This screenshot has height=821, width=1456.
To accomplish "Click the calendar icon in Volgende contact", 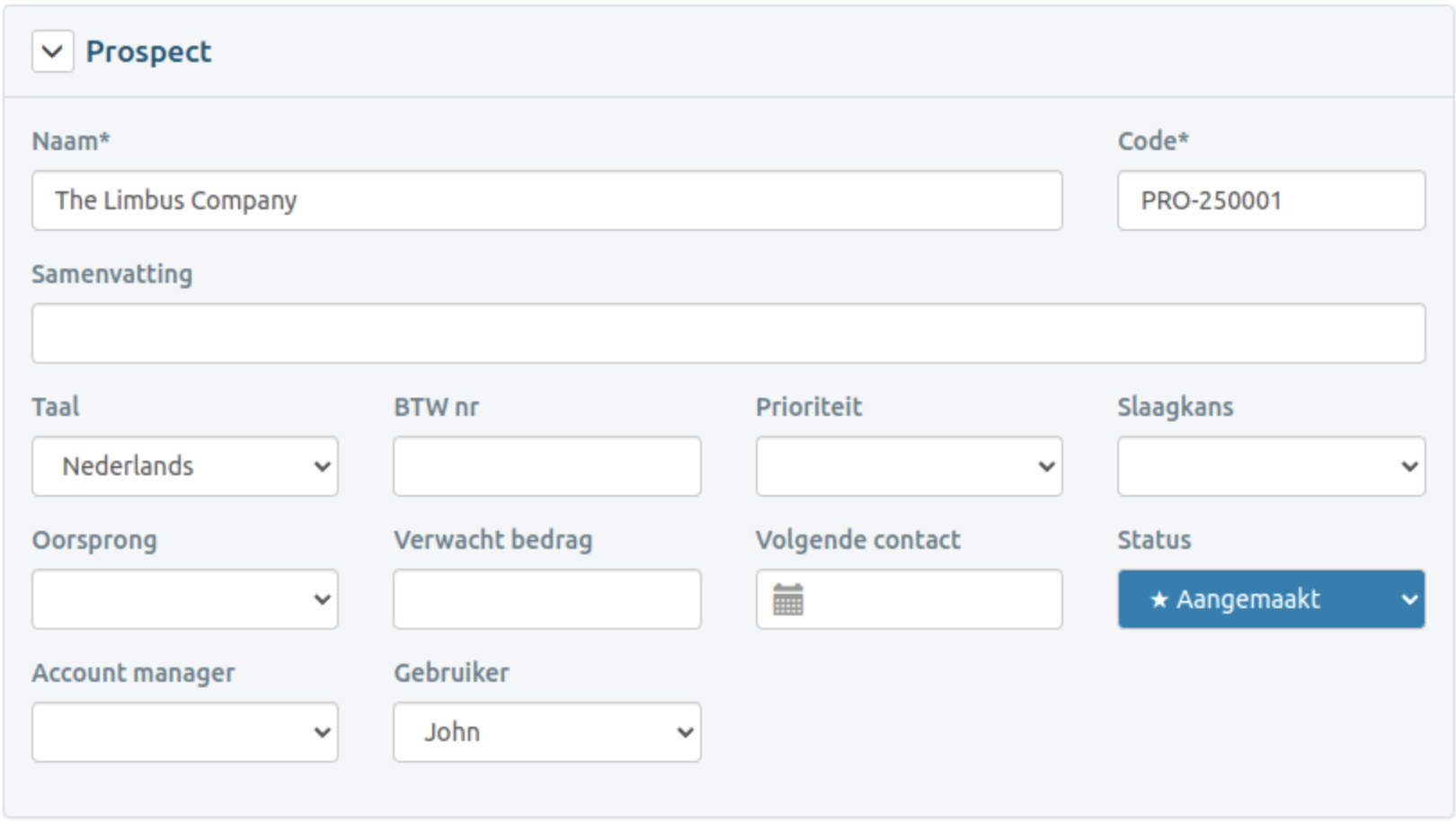I will tap(787, 599).
